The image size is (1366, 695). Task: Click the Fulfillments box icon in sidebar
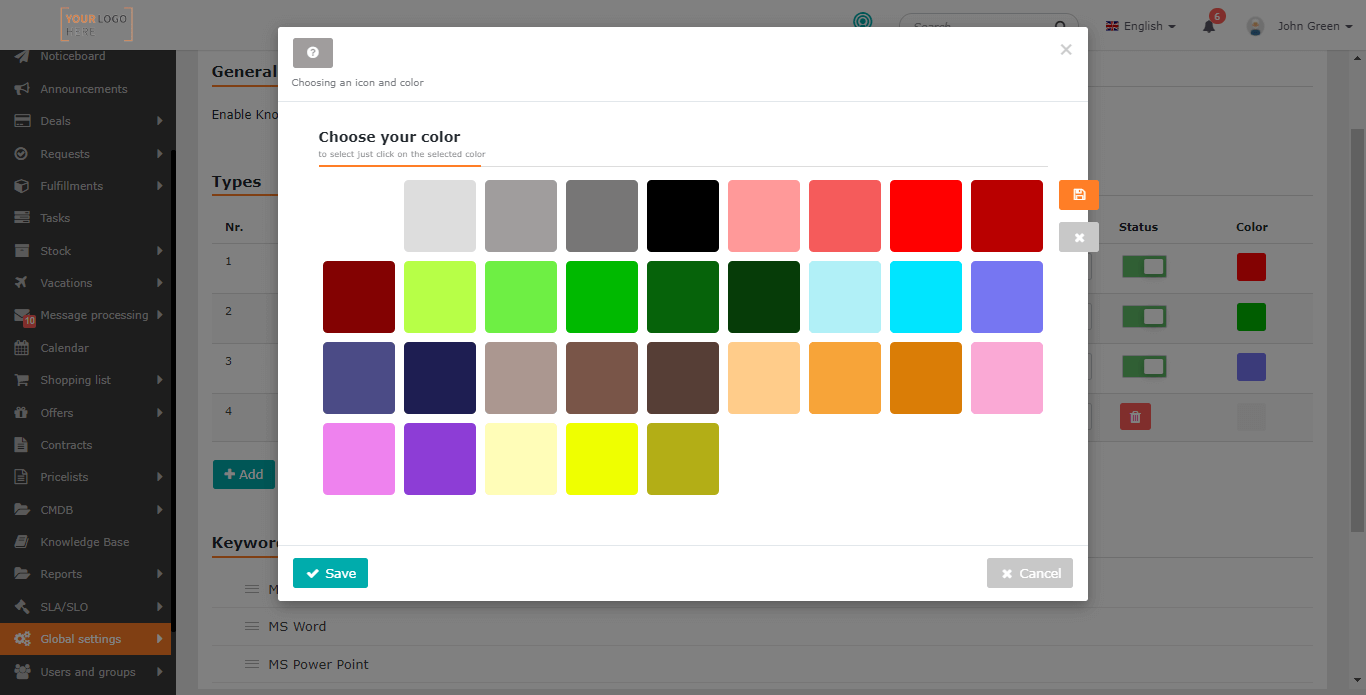click(x=22, y=186)
